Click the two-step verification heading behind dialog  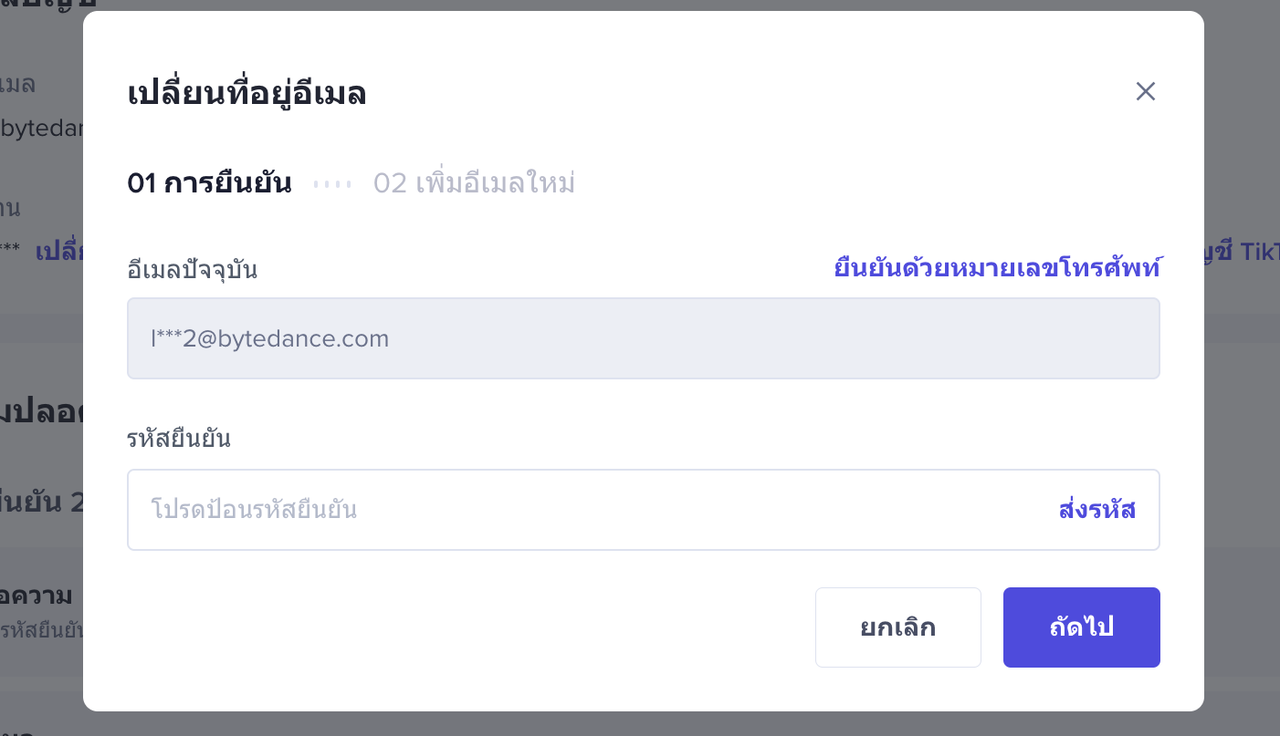42,501
